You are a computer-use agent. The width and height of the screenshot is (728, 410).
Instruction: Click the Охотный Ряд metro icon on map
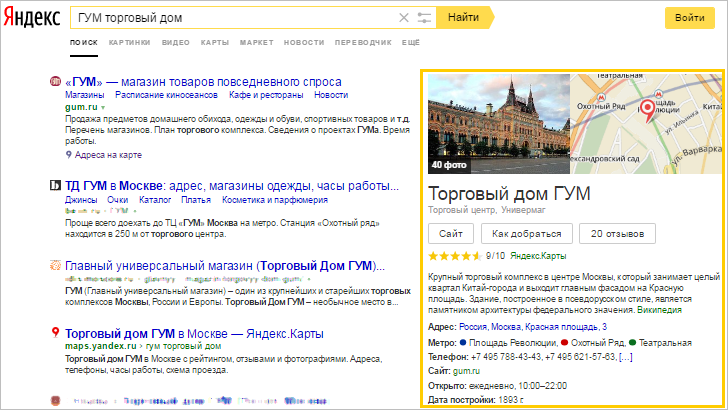pos(601,98)
